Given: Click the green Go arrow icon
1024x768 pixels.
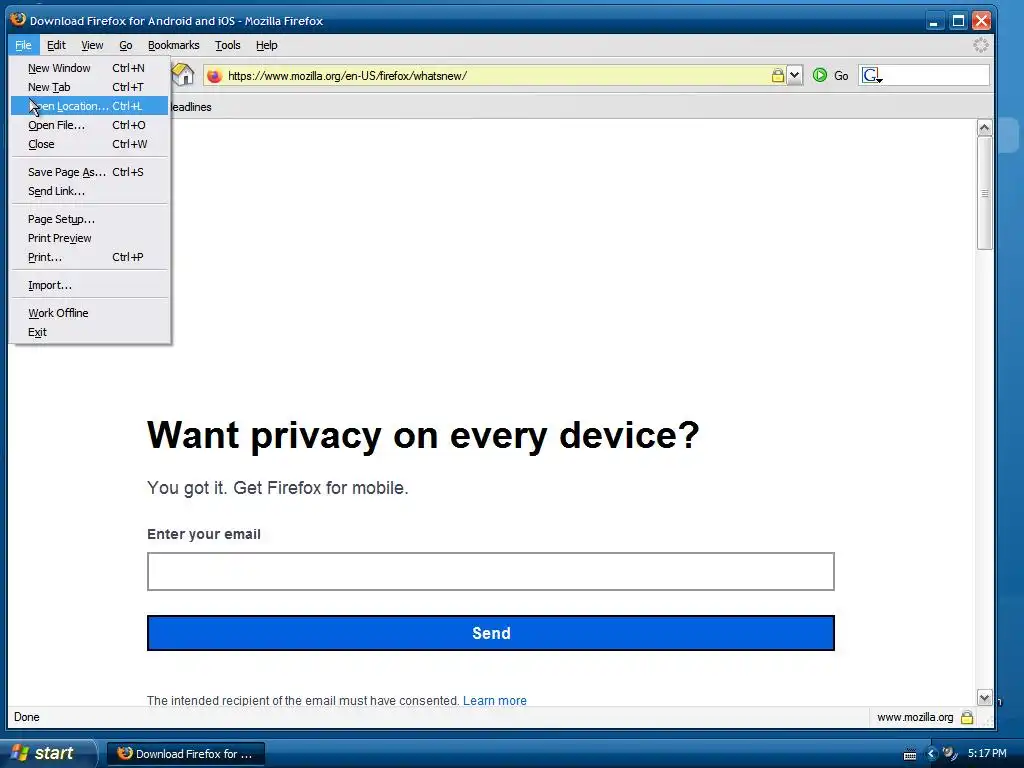Looking at the screenshot, I should click(x=820, y=75).
